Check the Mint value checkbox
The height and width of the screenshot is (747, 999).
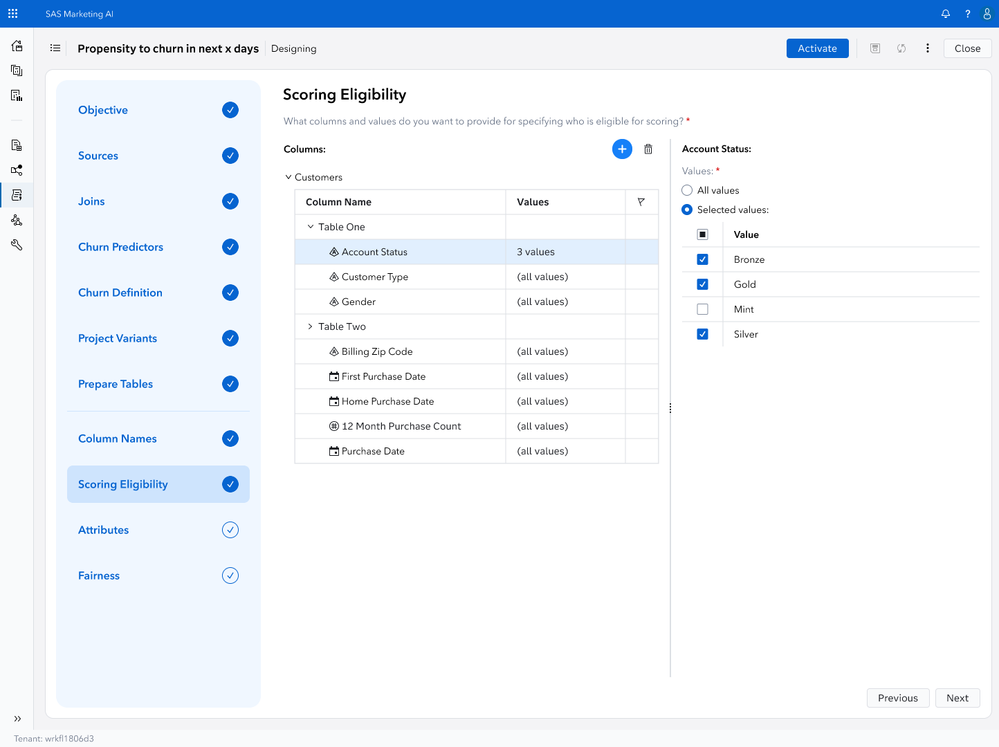[x=701, y=309]
